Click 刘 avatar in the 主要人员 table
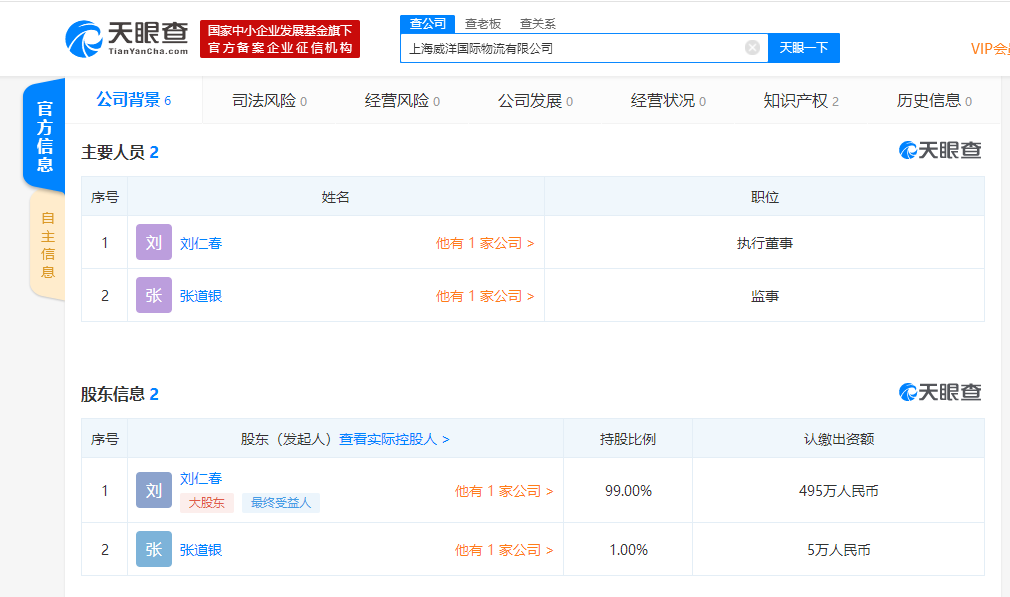This screenshot has width=1010, height=597. point(153,243)
